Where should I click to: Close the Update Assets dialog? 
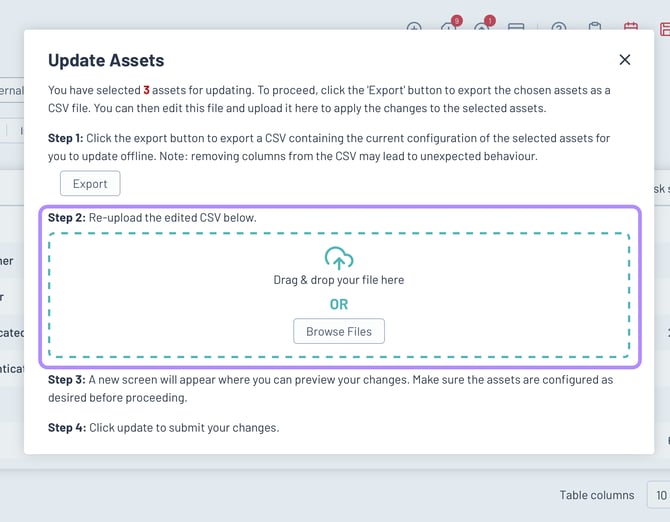pos(625,60)
